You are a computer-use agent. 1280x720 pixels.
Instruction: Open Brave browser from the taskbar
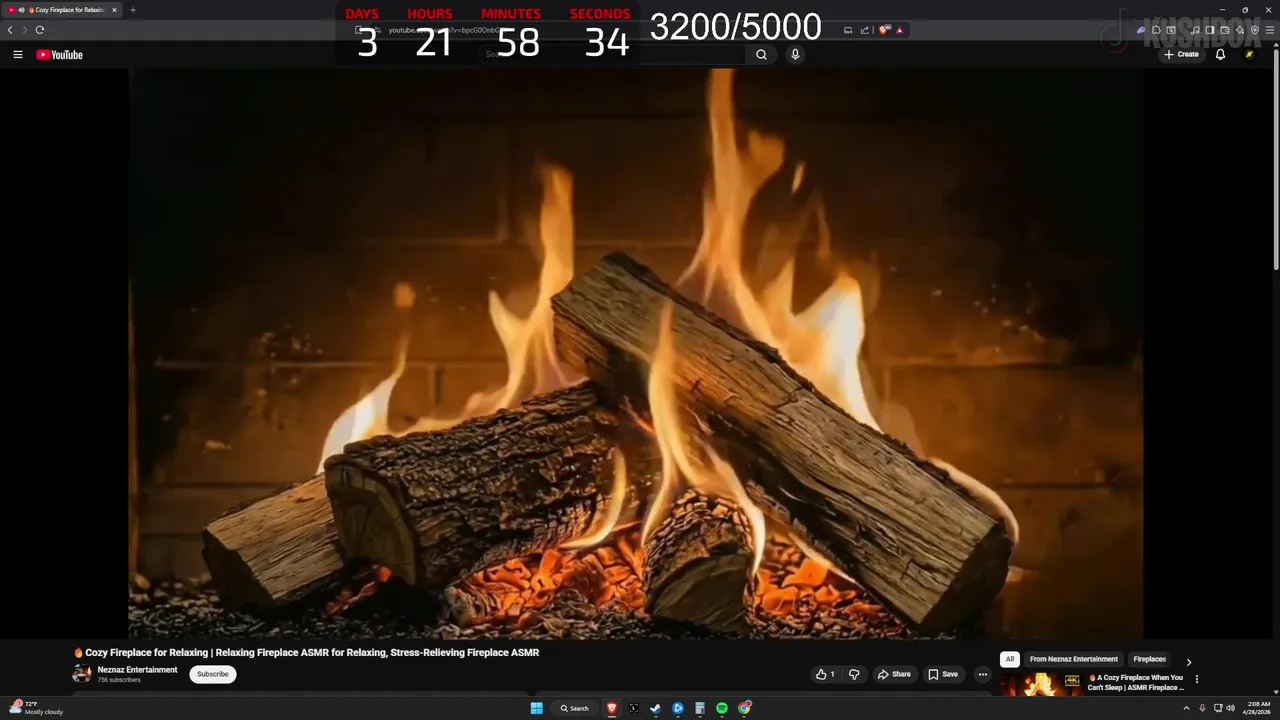(x=612, y=708)
